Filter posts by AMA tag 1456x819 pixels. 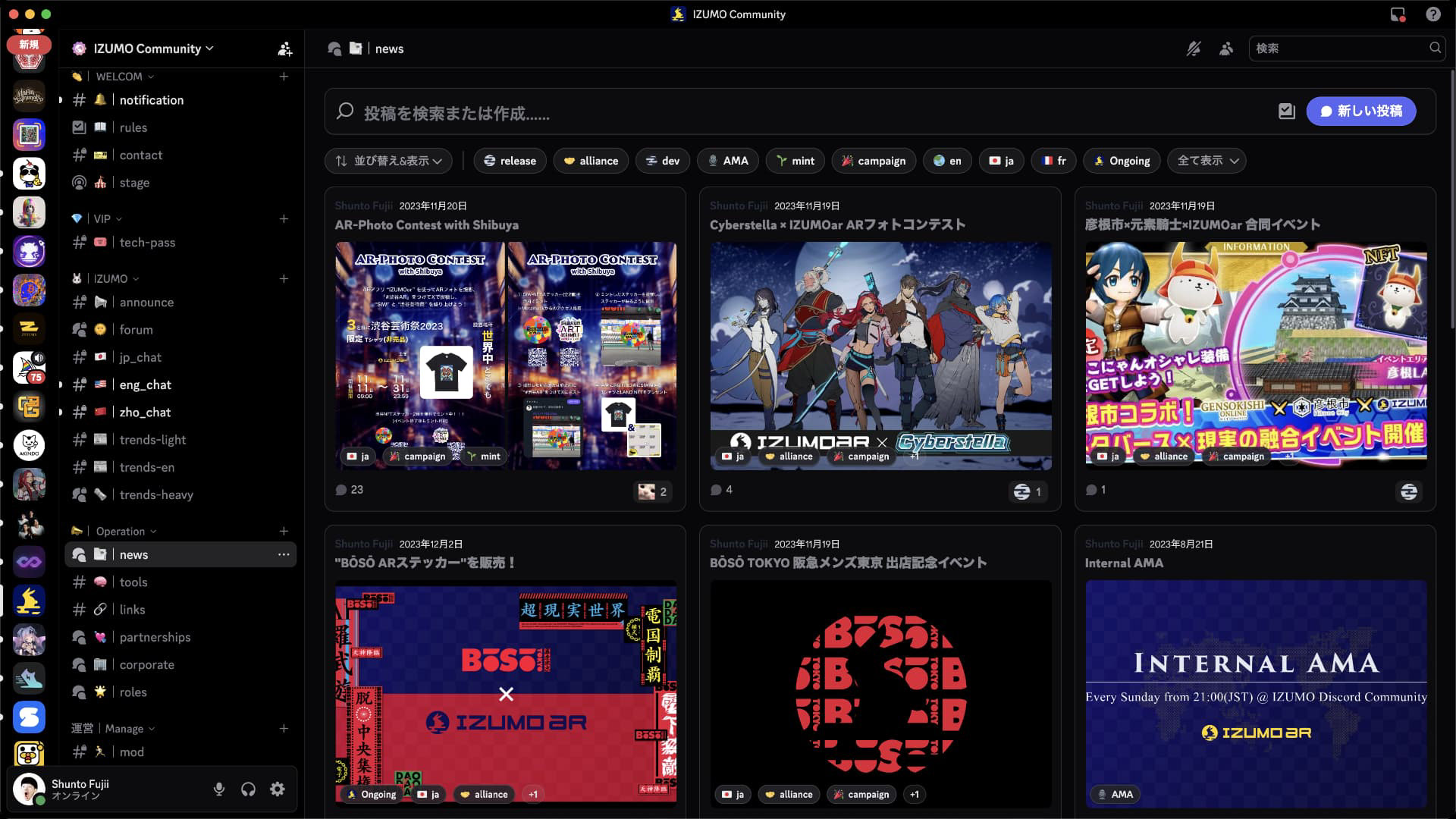click(x=727, y=161)
